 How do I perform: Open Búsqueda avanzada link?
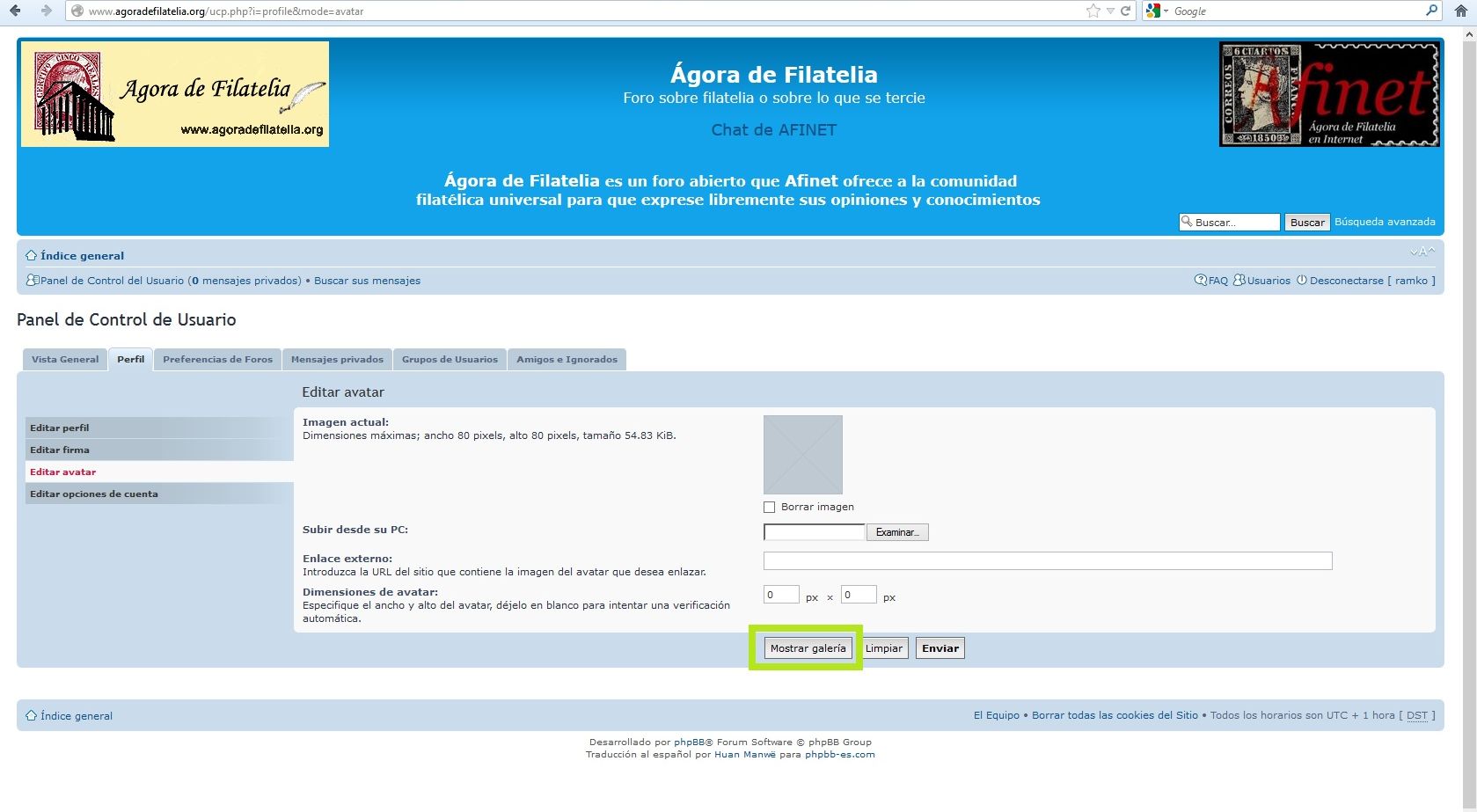pos(1385,222)
